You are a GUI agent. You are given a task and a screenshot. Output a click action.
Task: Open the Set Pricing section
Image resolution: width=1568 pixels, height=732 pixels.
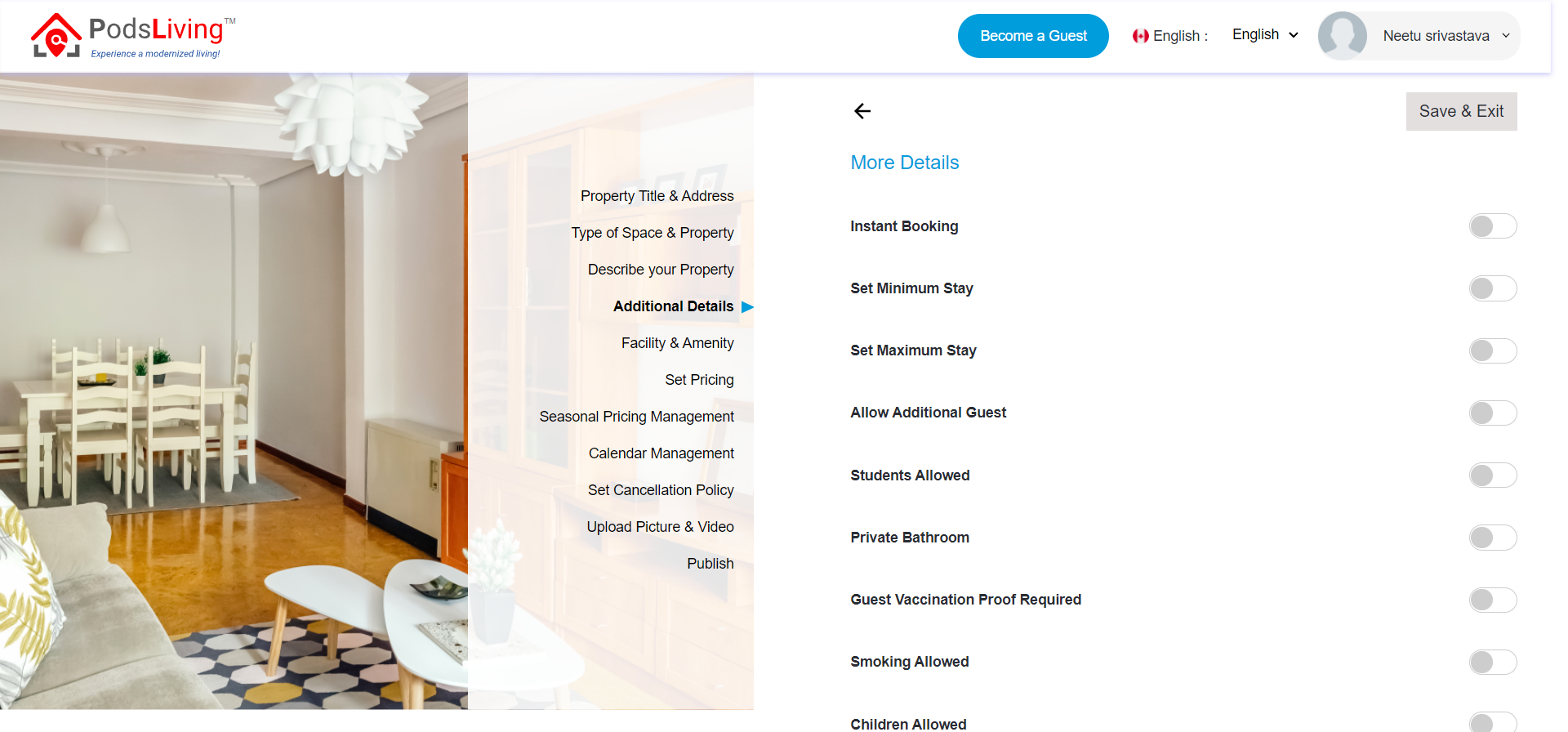699,380
